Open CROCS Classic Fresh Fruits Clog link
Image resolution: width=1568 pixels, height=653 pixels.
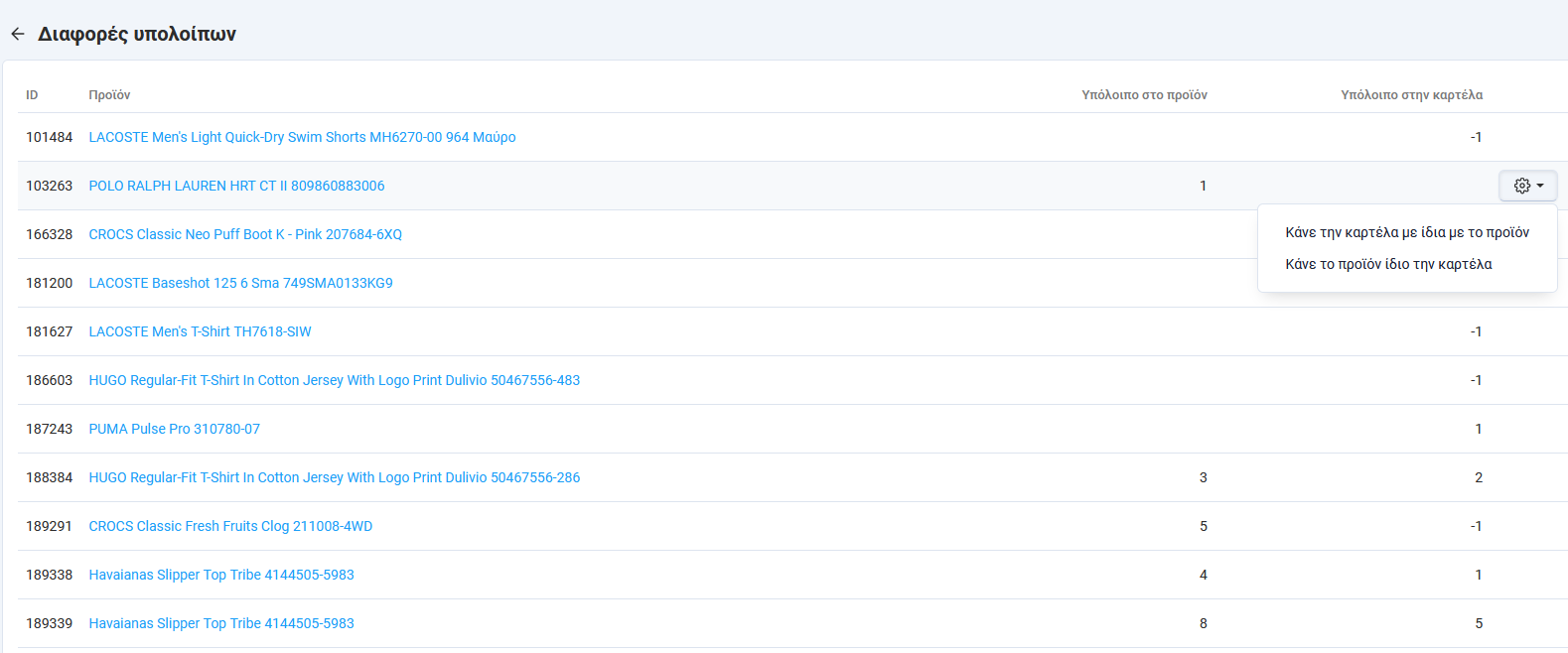230,526
